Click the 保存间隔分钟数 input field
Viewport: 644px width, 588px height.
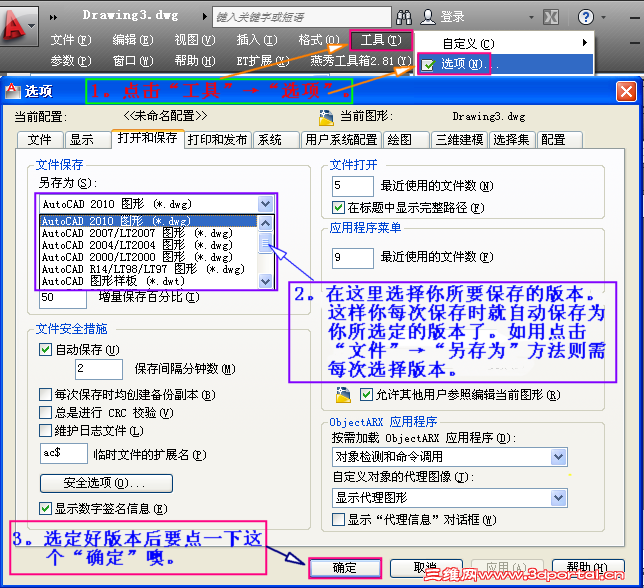99,369
